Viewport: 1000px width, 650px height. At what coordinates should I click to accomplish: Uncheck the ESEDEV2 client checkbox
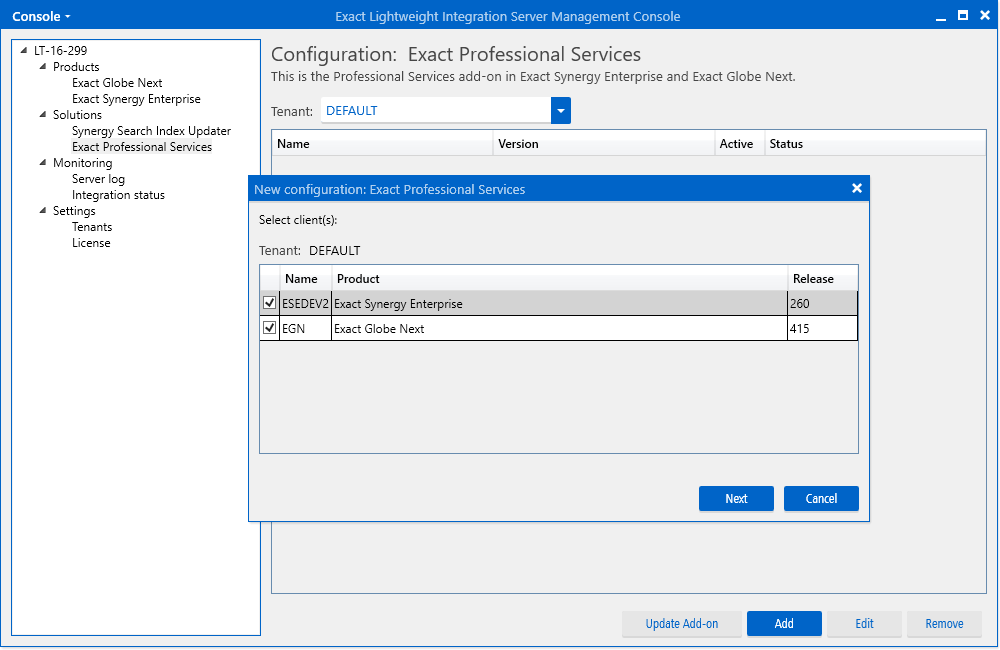coord(270,303)
